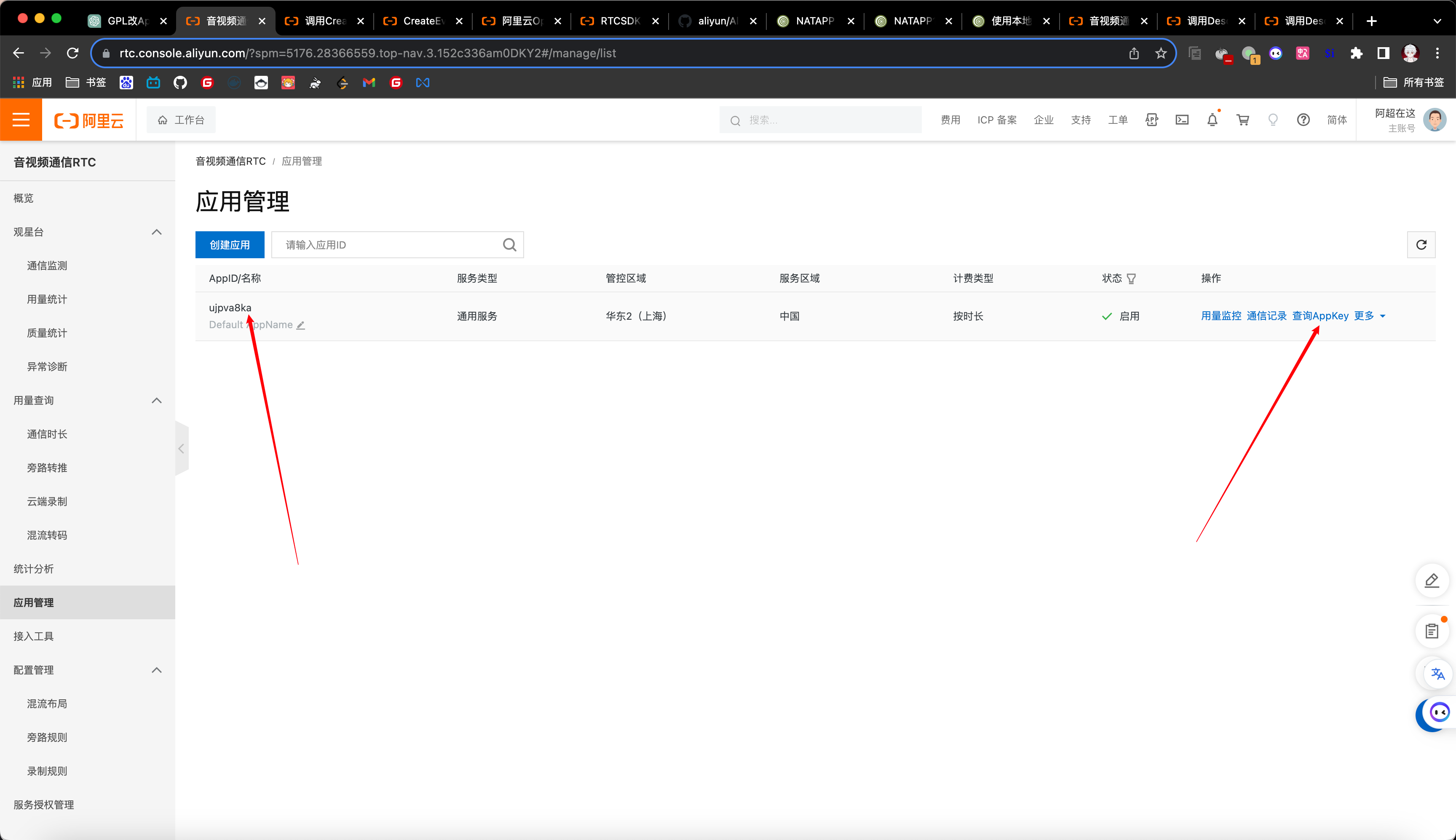Click the search magnifier in AppID box

click(x=509, y=245)
